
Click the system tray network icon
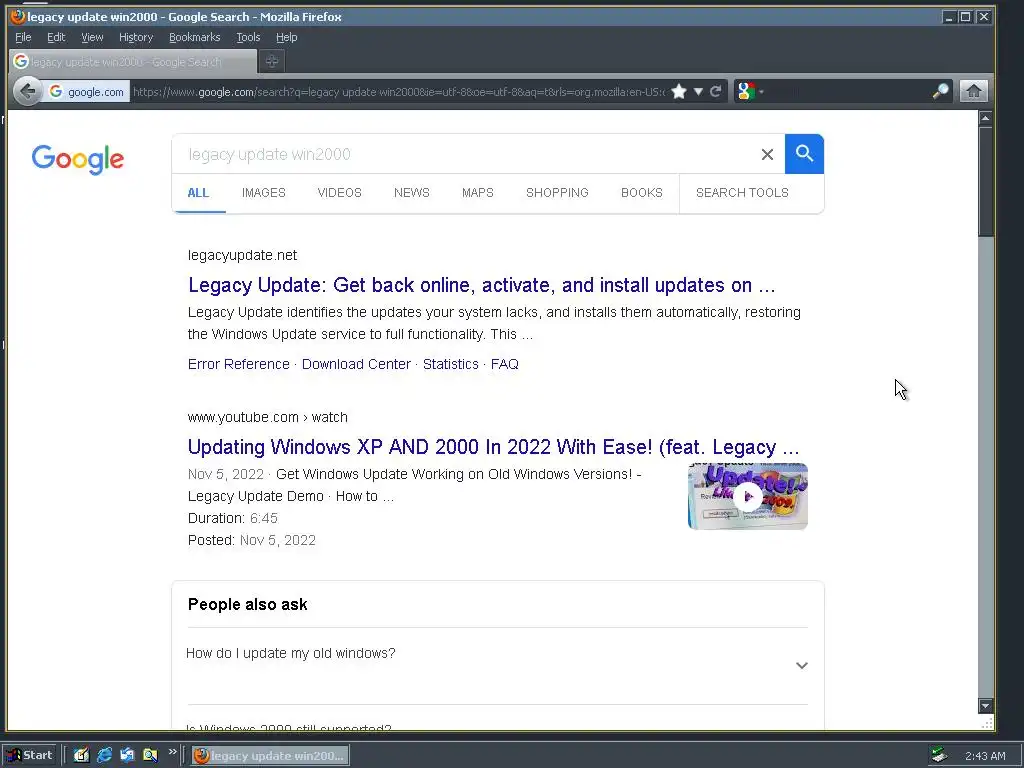[939, 756]
